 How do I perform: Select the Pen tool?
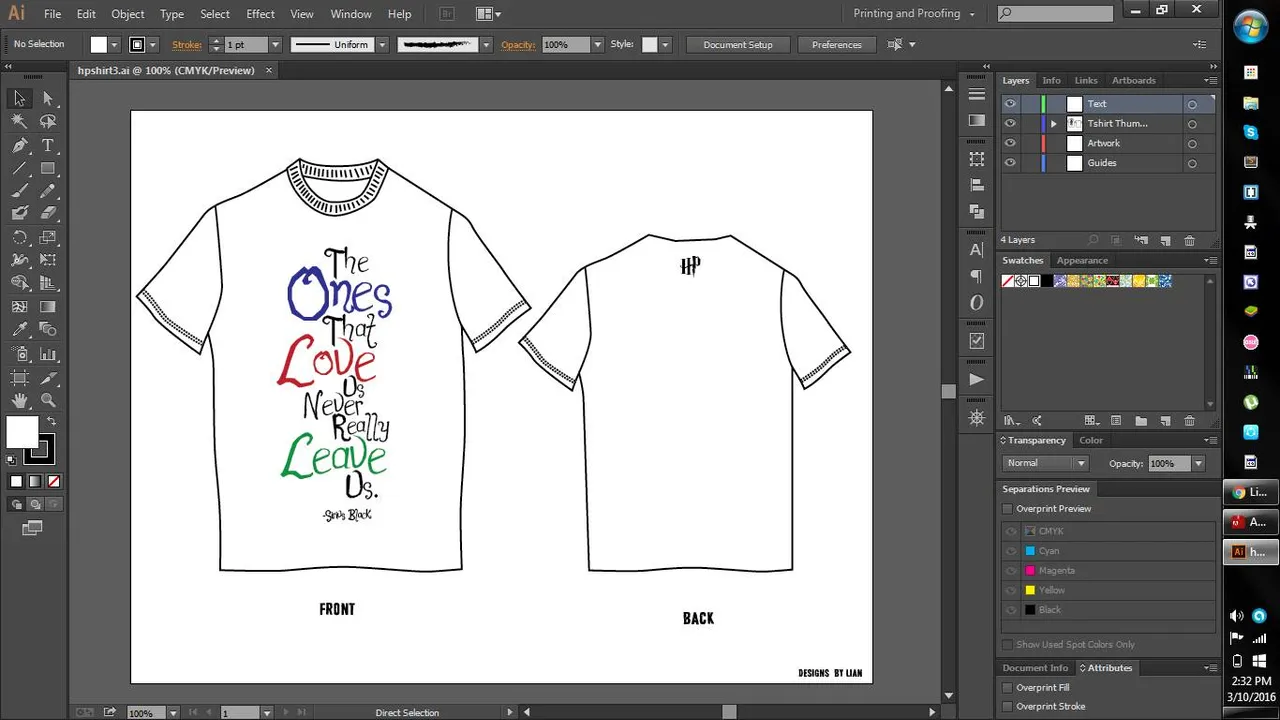point(19,145)
